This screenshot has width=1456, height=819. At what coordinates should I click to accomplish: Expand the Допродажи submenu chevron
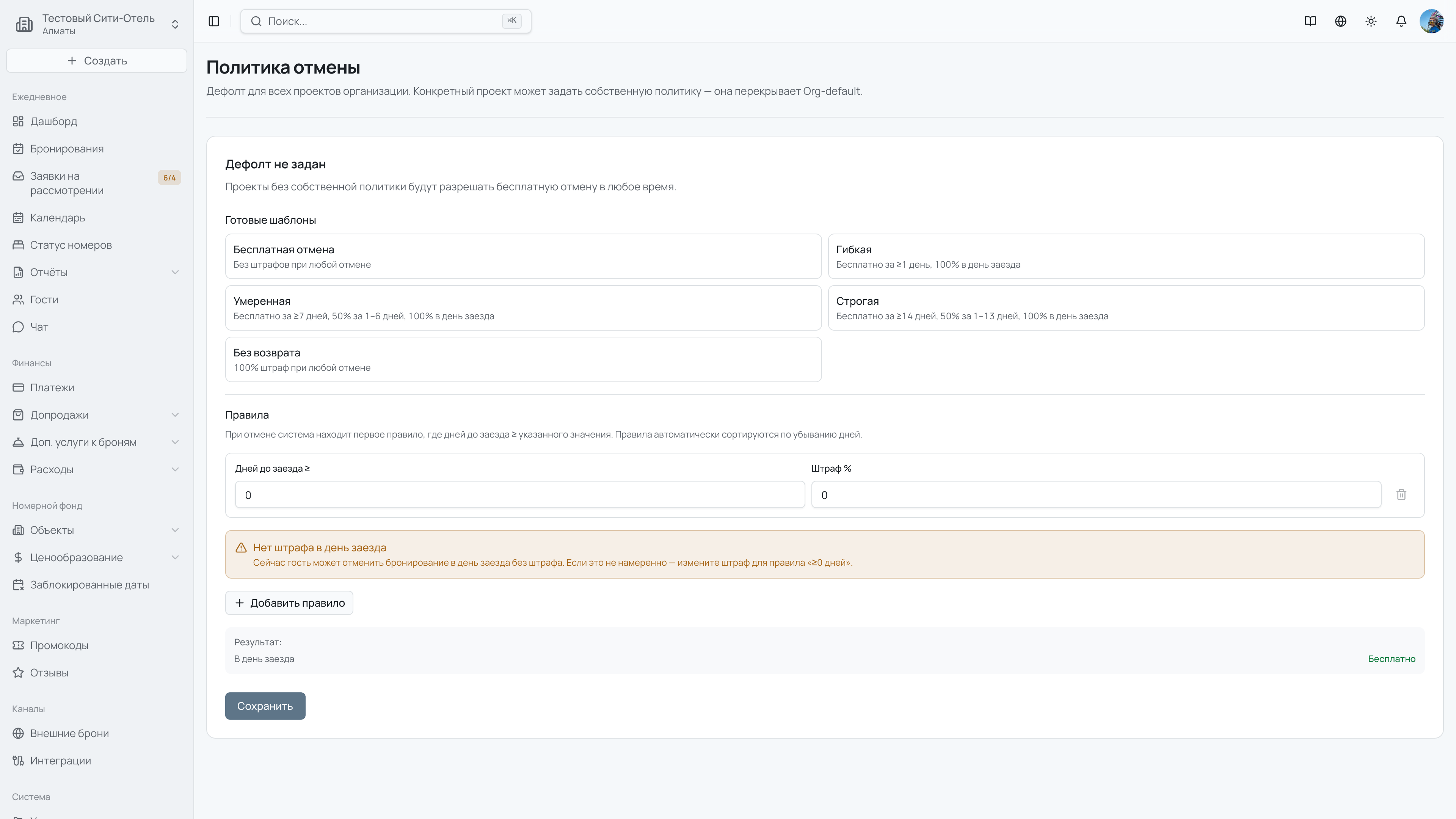(x=175, y=415)
